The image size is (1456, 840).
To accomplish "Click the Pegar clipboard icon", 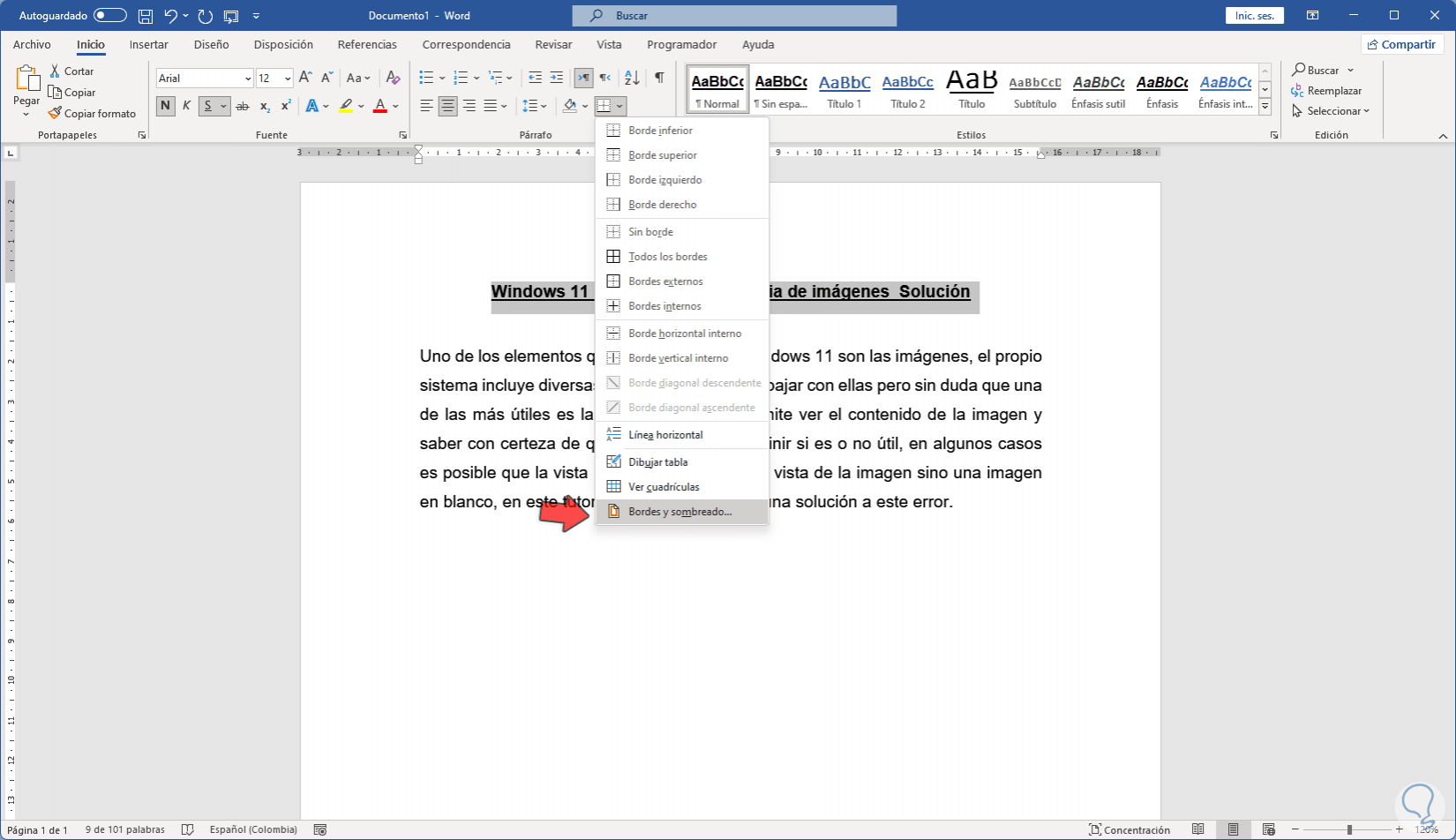I will pos(26,79).
